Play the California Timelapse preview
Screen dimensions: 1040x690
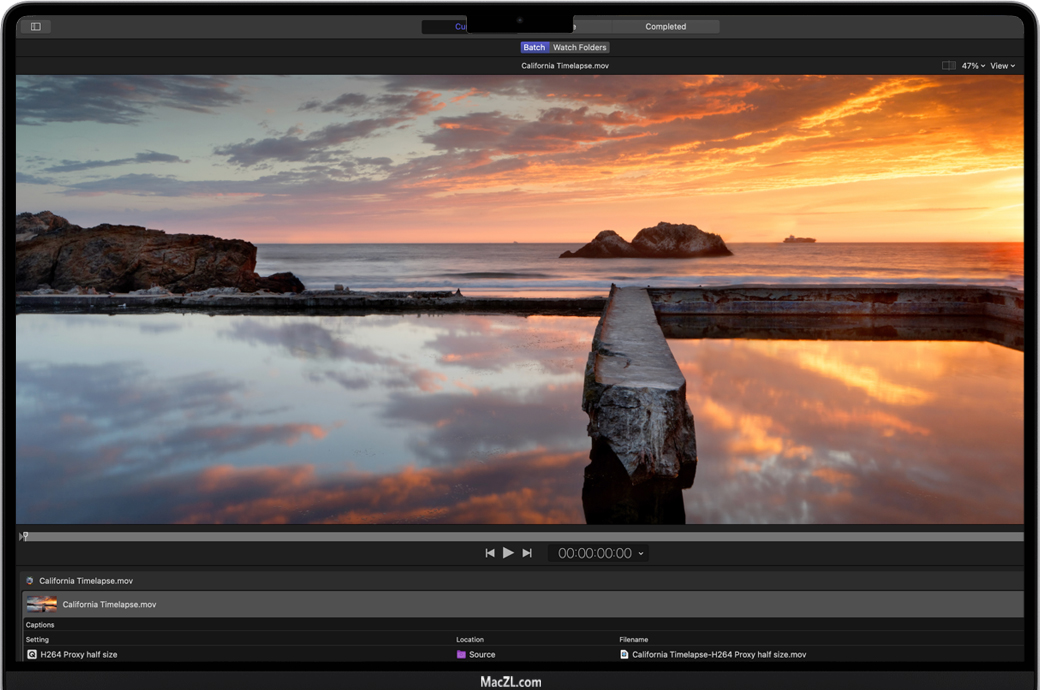tap(508, 553)
